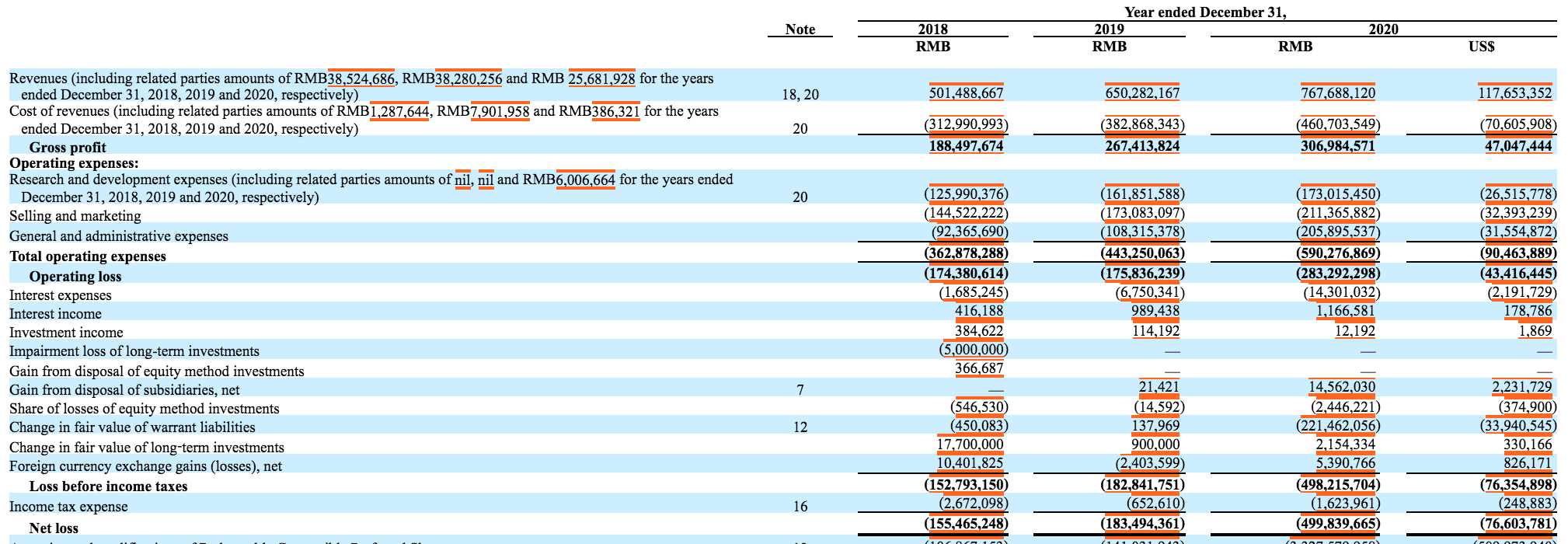Select 2020 income tax expense (1,623,961)

[1344, 503]
